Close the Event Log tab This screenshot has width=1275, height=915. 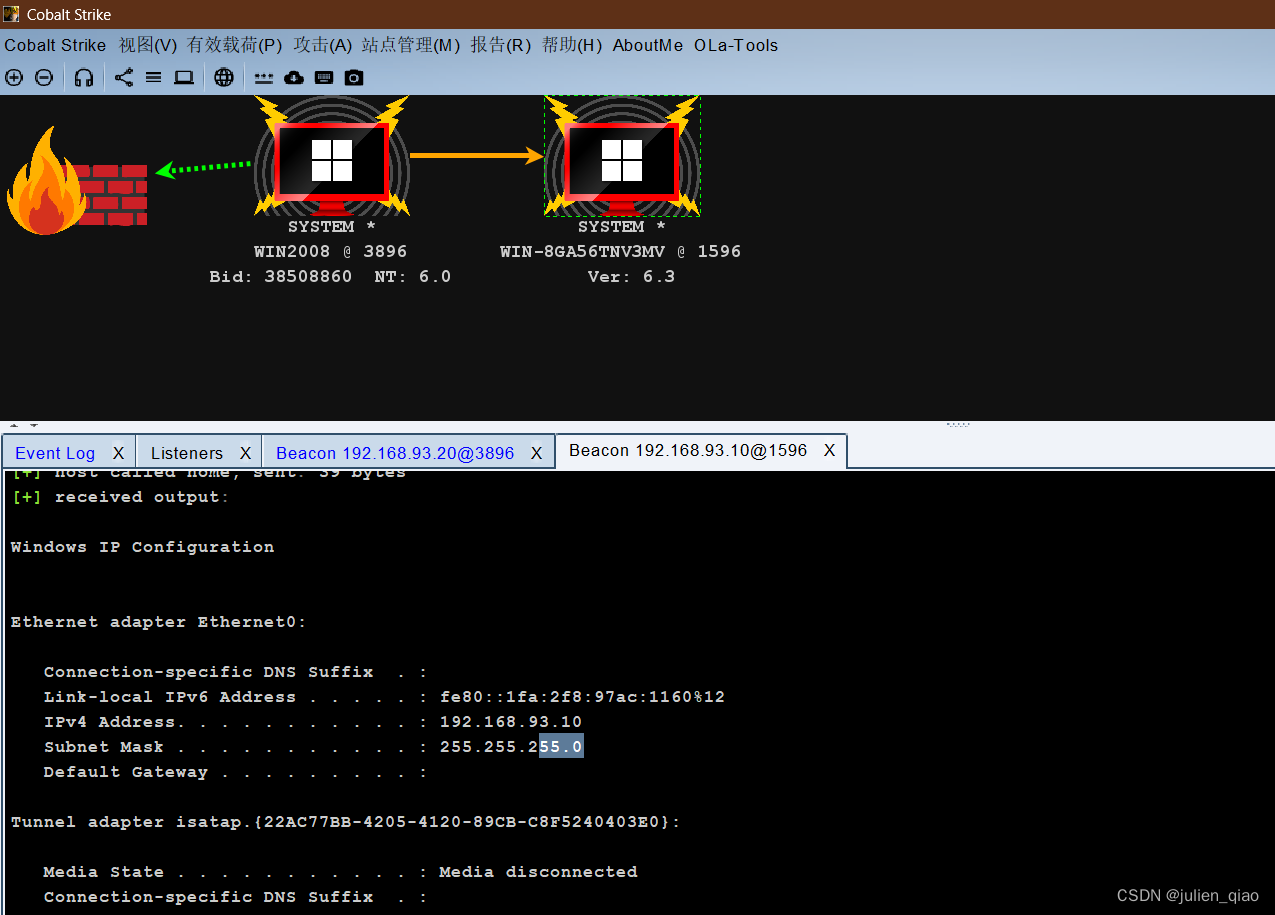click(x=118, y=453)
